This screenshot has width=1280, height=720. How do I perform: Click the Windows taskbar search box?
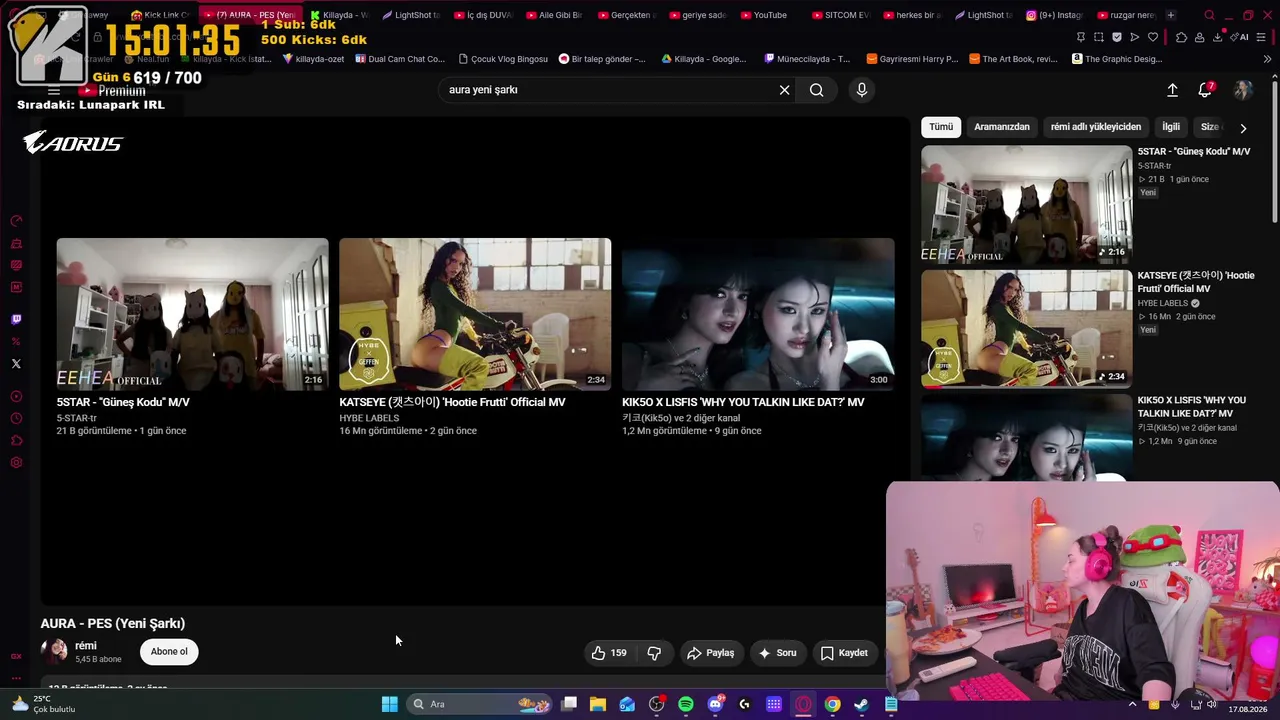(x=481, y=704)
